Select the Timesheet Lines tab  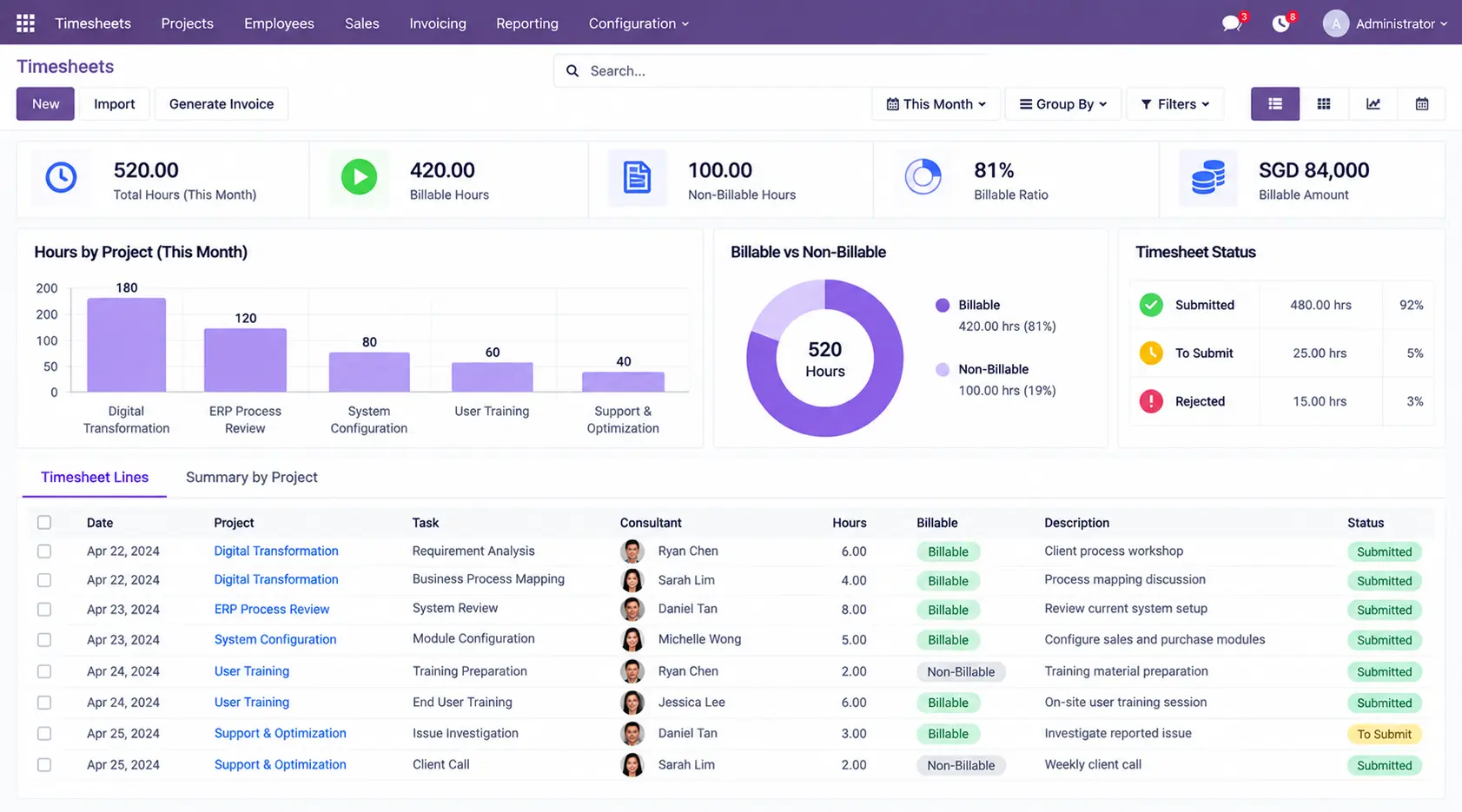pos(95,477)
